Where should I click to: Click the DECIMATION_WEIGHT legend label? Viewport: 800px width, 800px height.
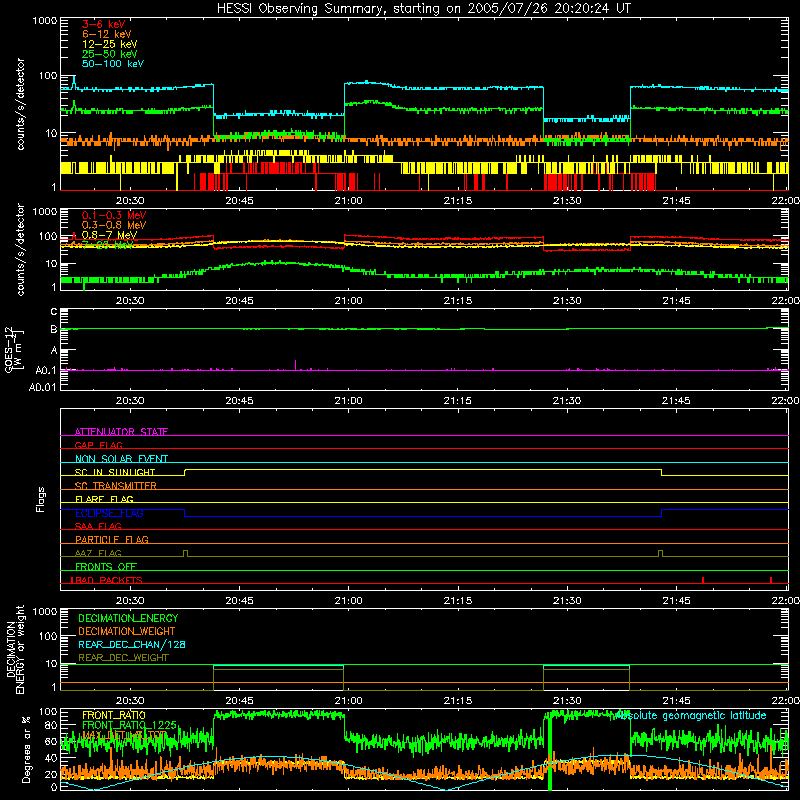[x=127, y=631]
